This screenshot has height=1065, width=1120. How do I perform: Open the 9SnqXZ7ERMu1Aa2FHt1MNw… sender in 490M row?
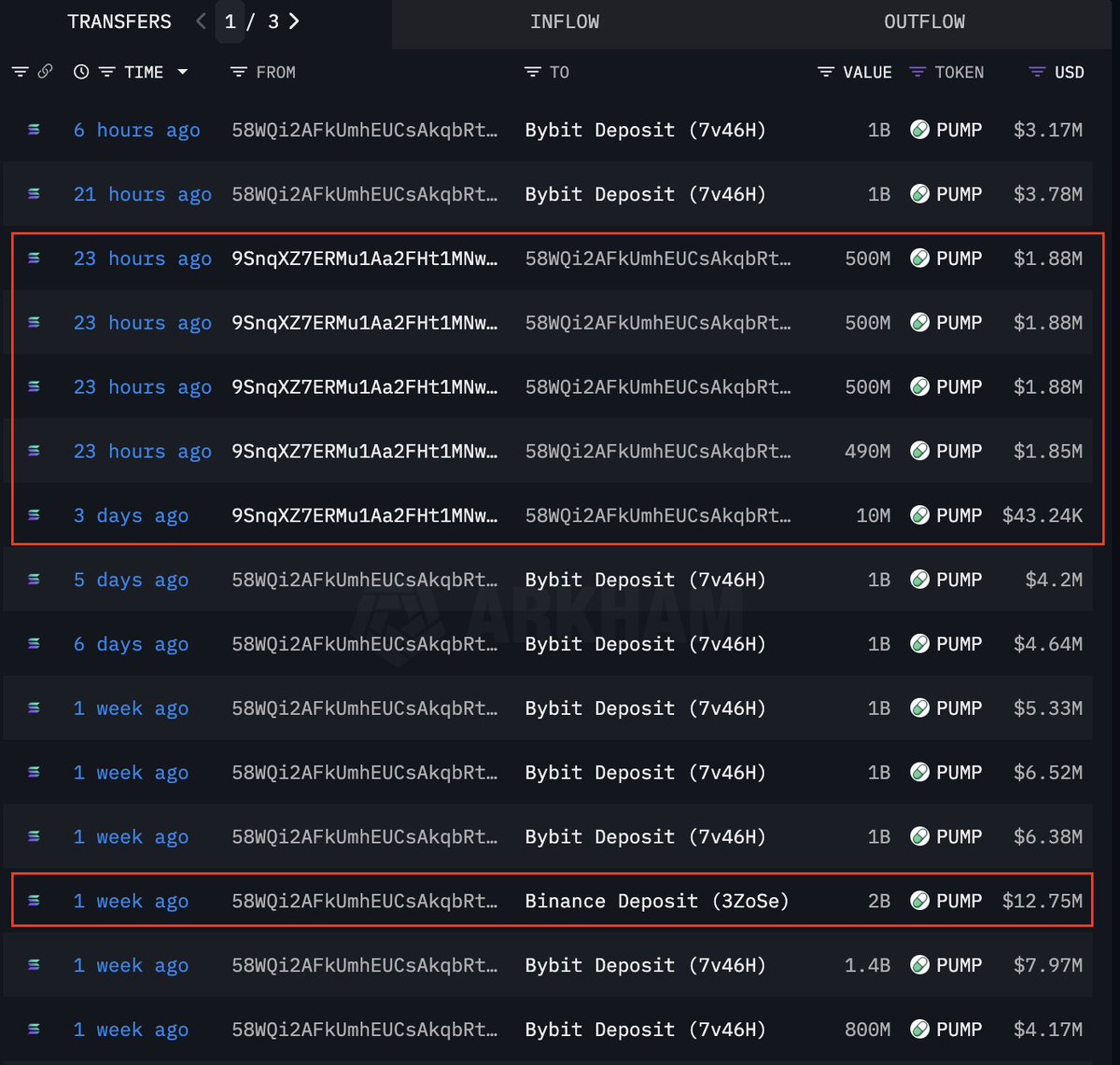click(365, 451)
